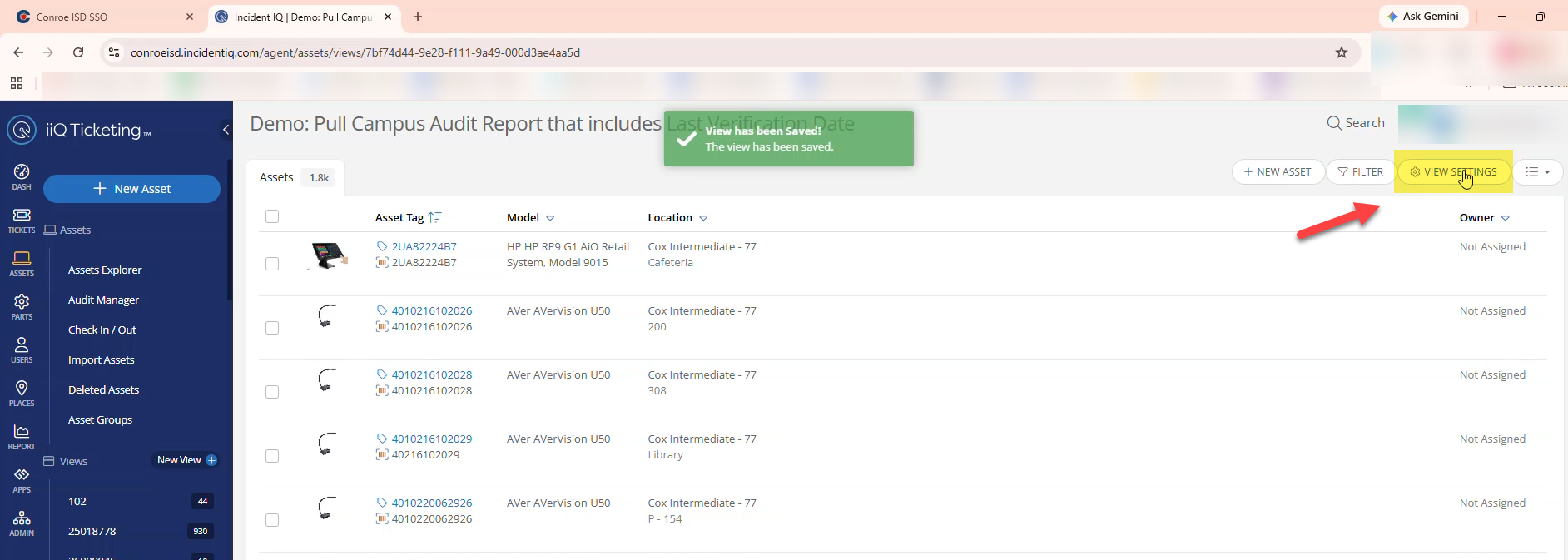Reload the browser page
The width and height of the screenshot is (1568, 560).
pos(78,52)
